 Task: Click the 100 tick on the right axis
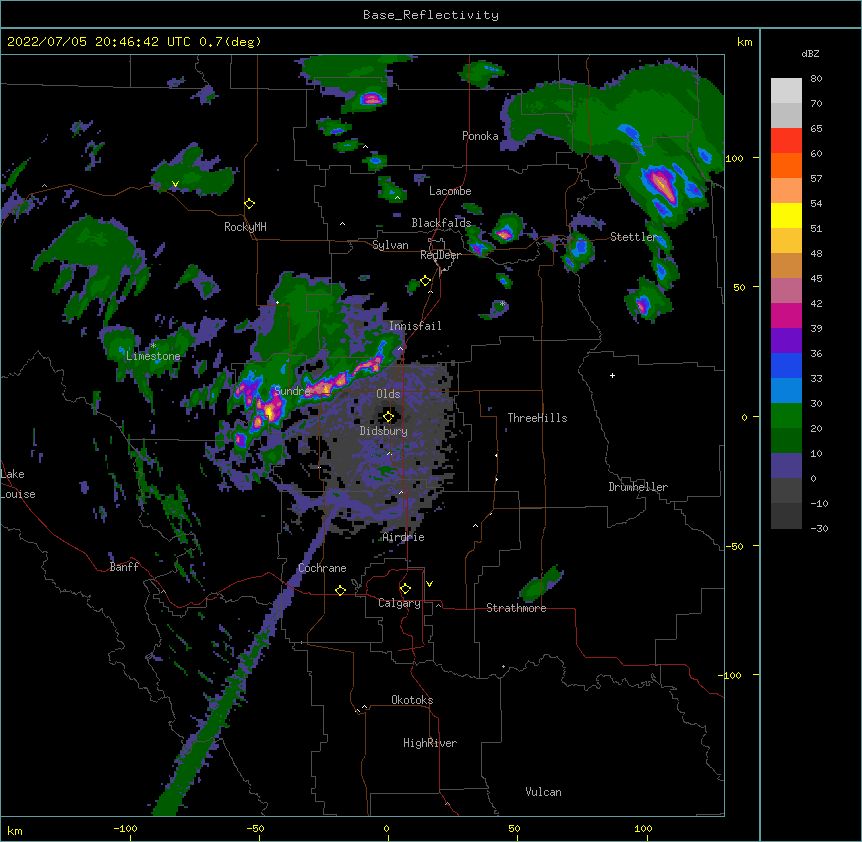click(734, 158)
